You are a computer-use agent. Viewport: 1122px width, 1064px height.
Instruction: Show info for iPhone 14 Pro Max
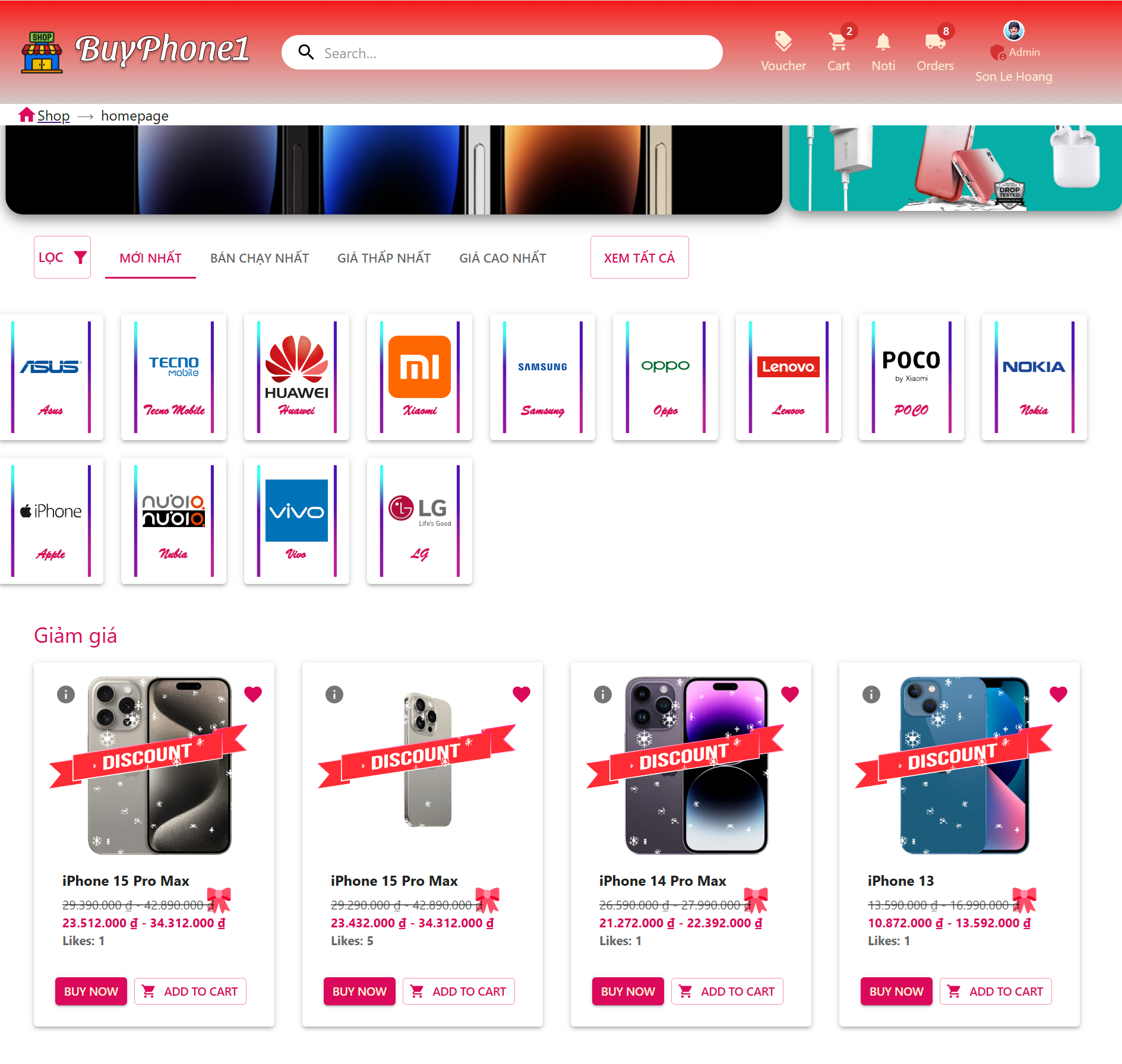tap(603, 694)
